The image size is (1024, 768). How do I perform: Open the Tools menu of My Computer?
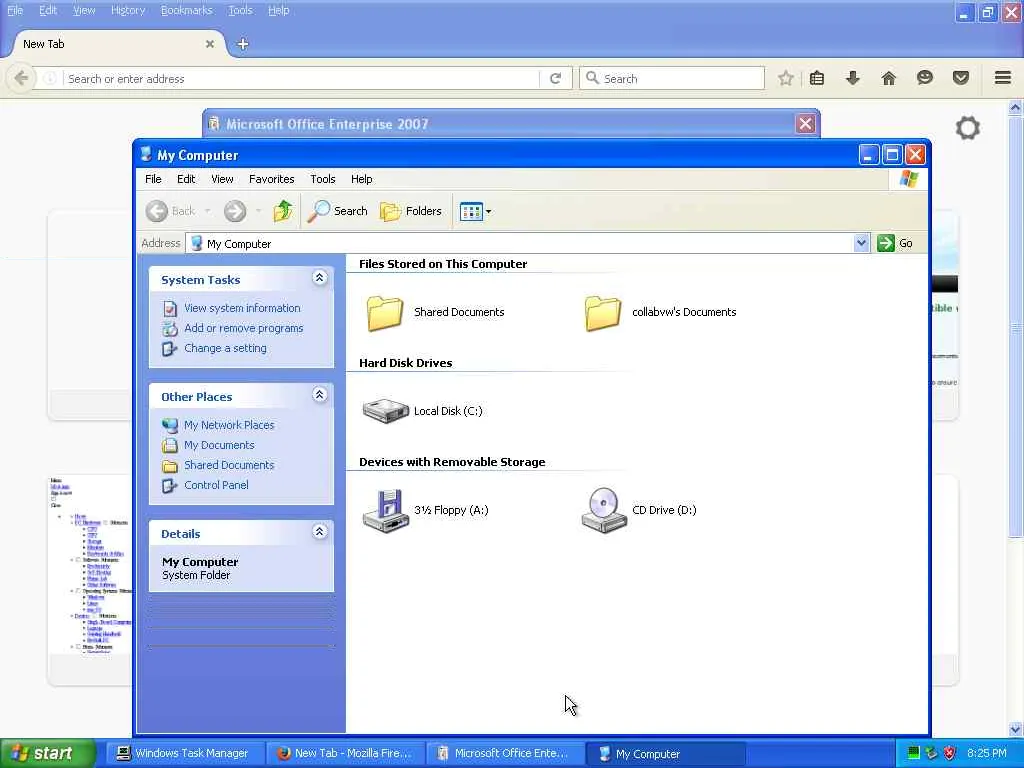pyautogui.click(x=323, y=179)
